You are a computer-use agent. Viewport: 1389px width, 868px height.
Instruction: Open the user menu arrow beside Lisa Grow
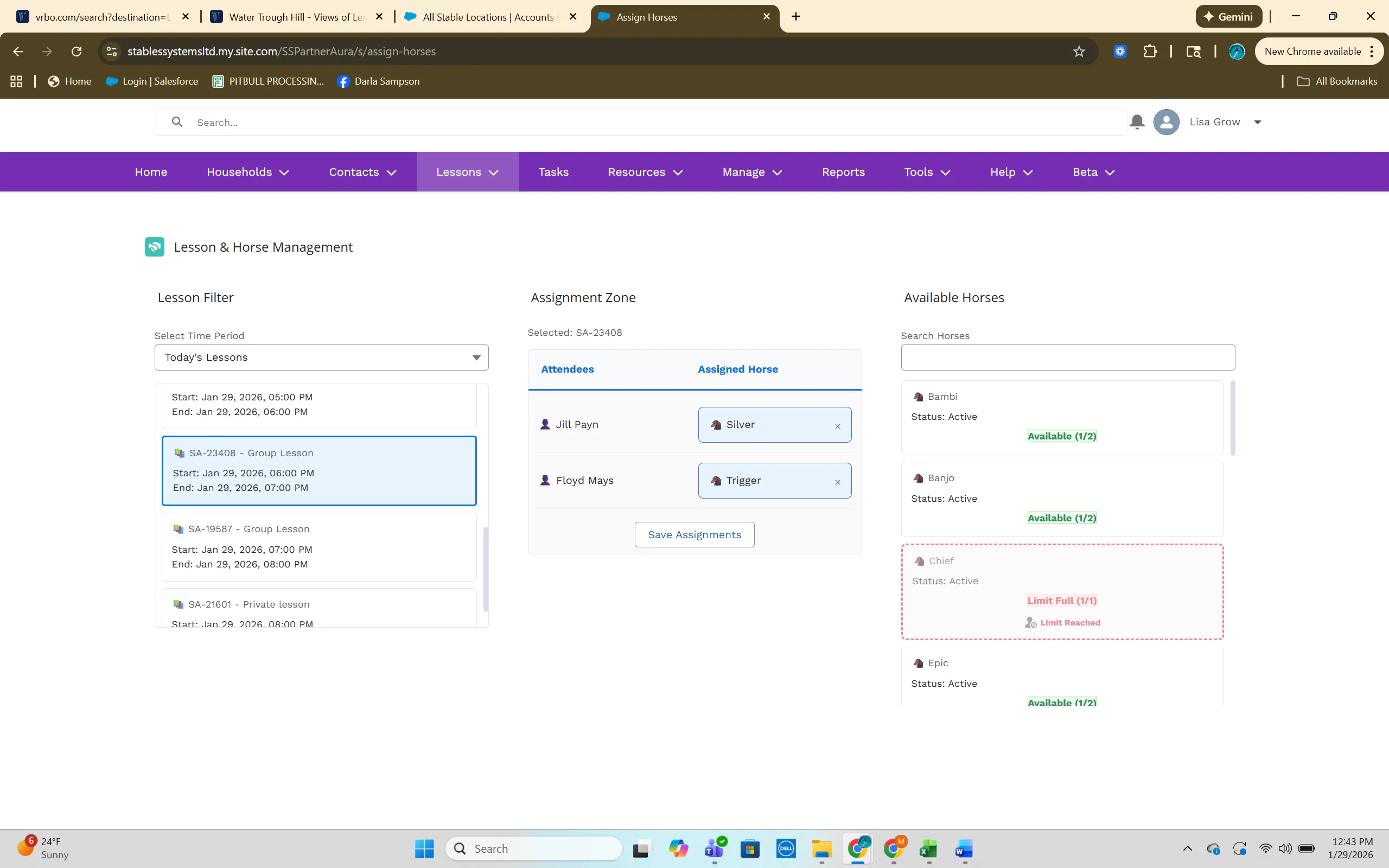1258,122
